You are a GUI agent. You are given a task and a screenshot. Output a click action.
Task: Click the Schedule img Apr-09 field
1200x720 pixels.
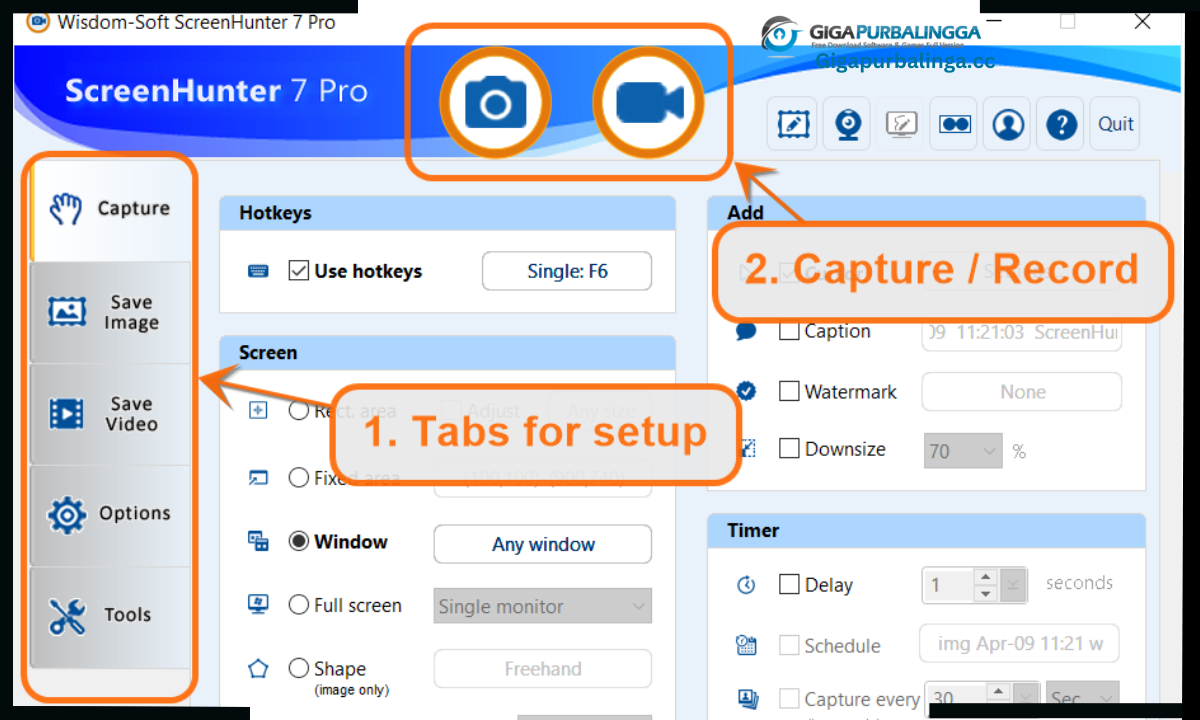[1019, 645]
